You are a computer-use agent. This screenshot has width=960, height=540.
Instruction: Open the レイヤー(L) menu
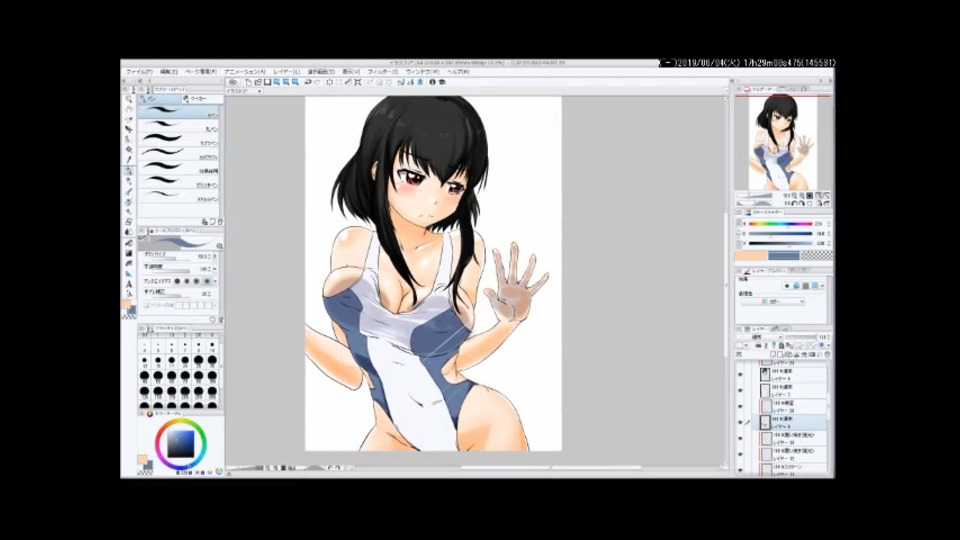pyautogui.click(x=287, y=72)
